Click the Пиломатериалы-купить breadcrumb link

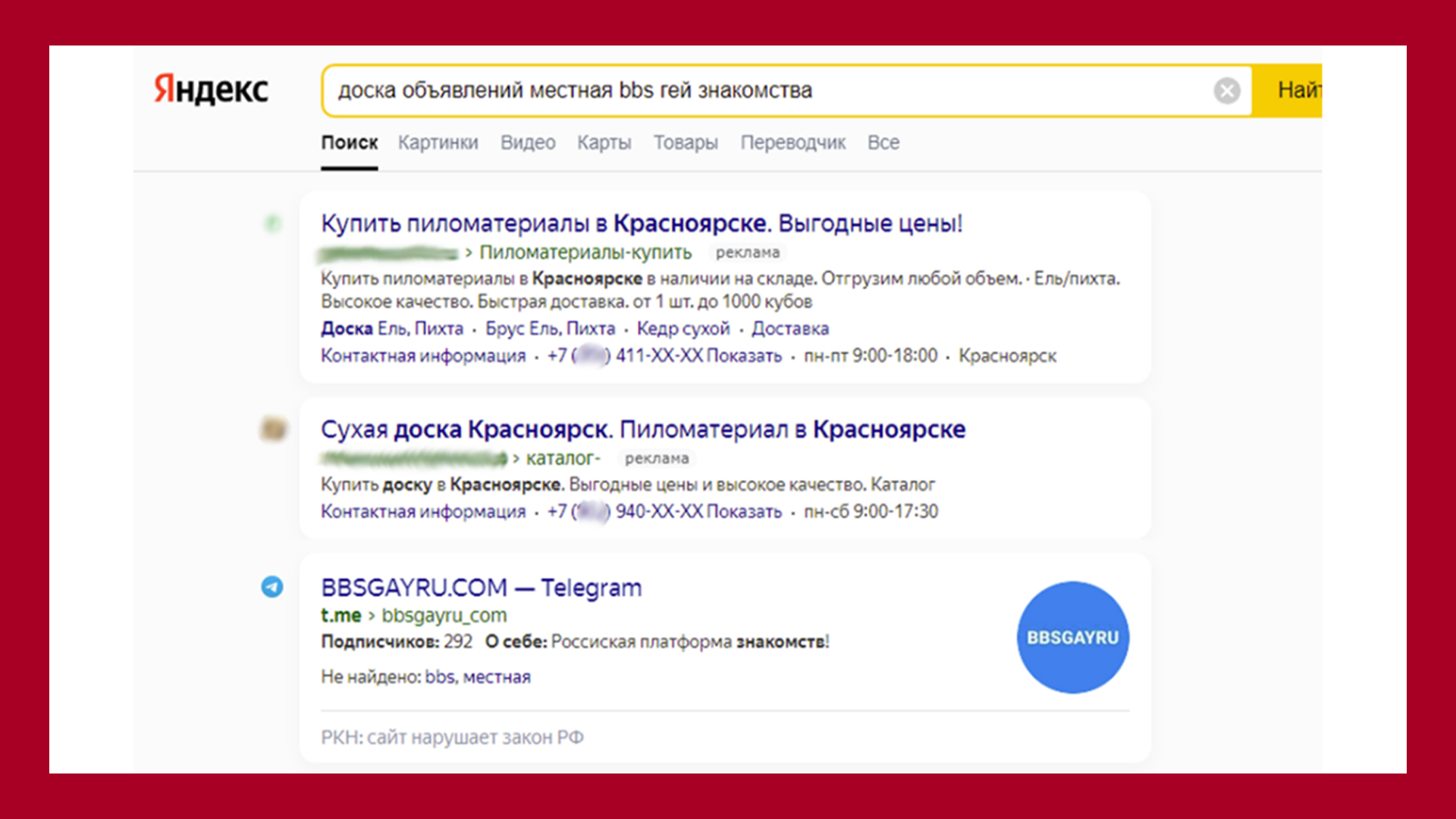point(585,252)
